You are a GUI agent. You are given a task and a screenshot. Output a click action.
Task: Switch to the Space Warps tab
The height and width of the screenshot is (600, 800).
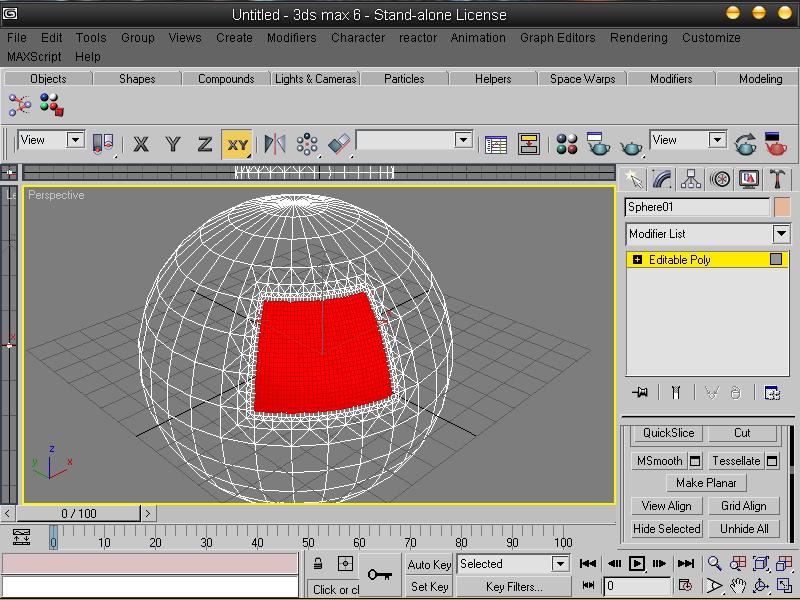point(582,79)
